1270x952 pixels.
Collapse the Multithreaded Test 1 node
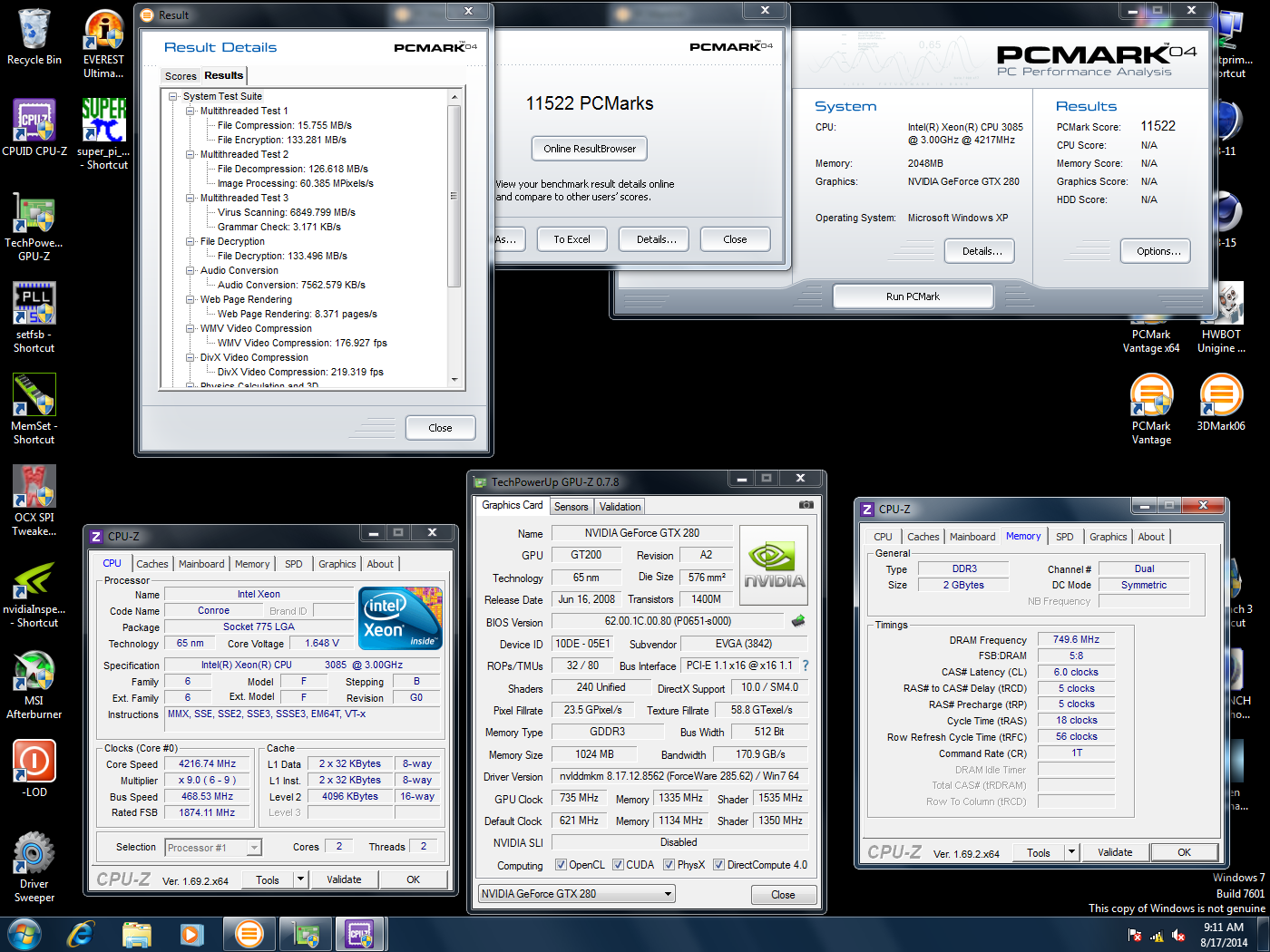click(x=190, y=111)
